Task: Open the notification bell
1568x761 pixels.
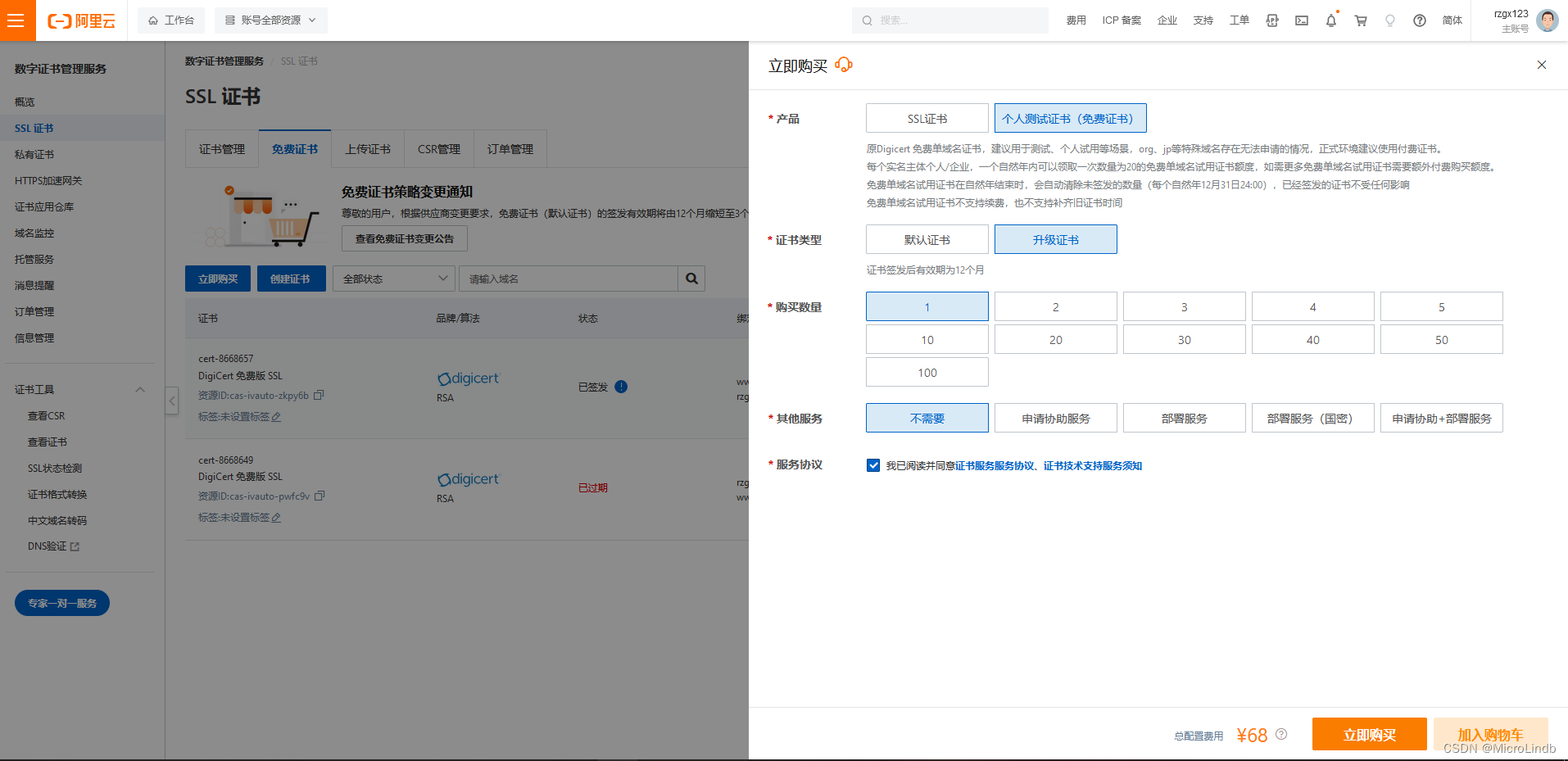Action: (1331, 20)
